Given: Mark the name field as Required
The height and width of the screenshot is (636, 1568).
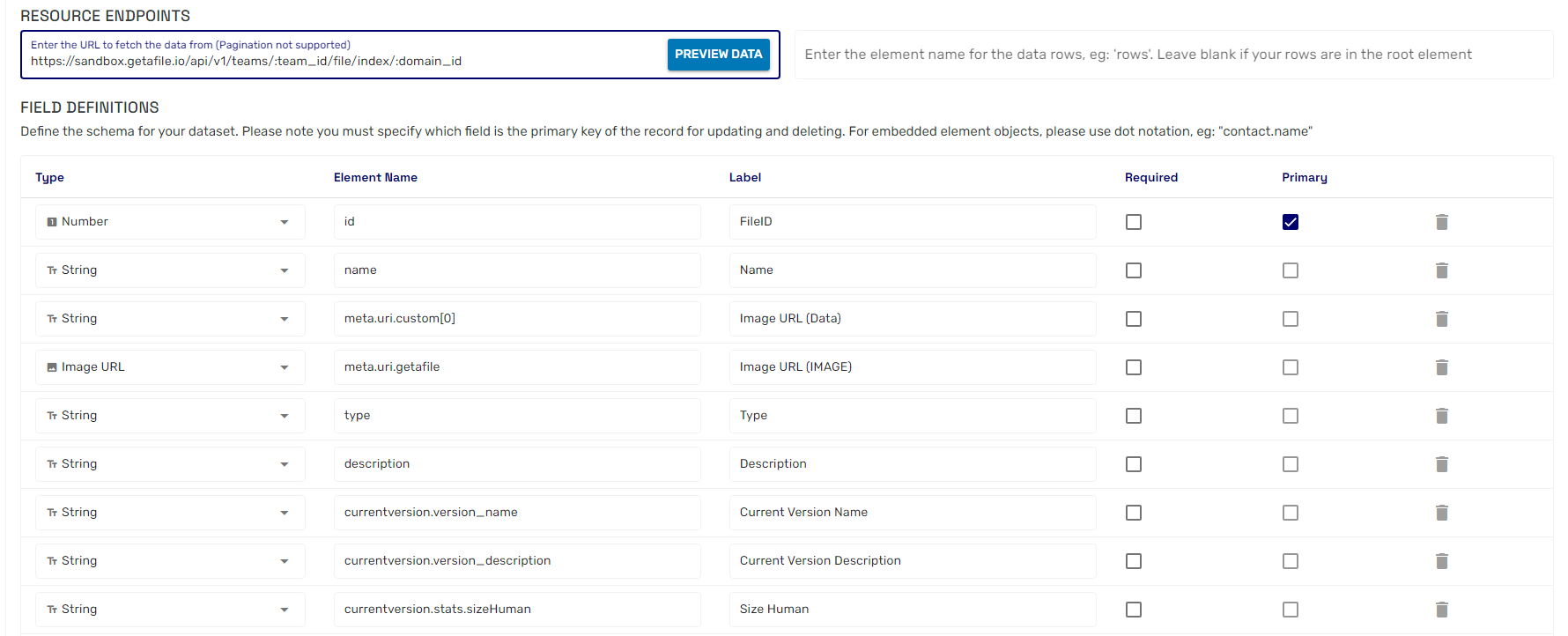Looking at the screenshot, I should [x=1134, y=270].
